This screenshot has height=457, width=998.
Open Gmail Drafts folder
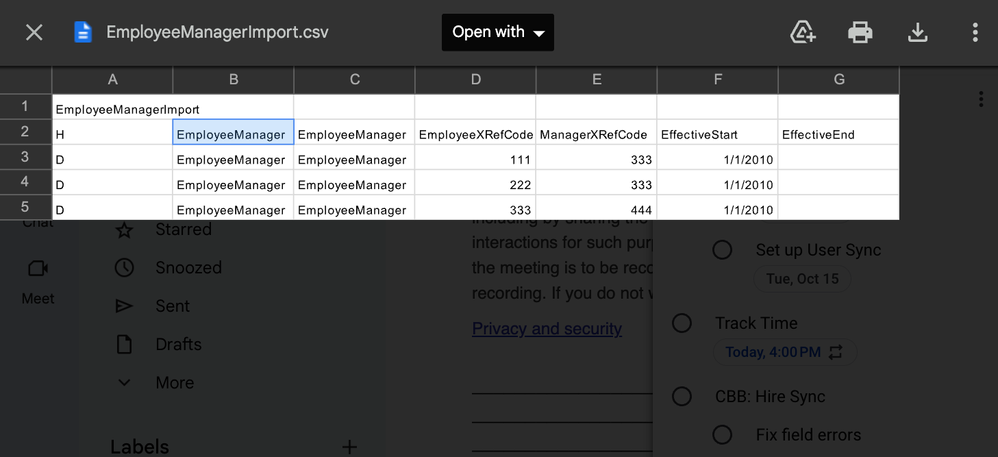point(158,344)
